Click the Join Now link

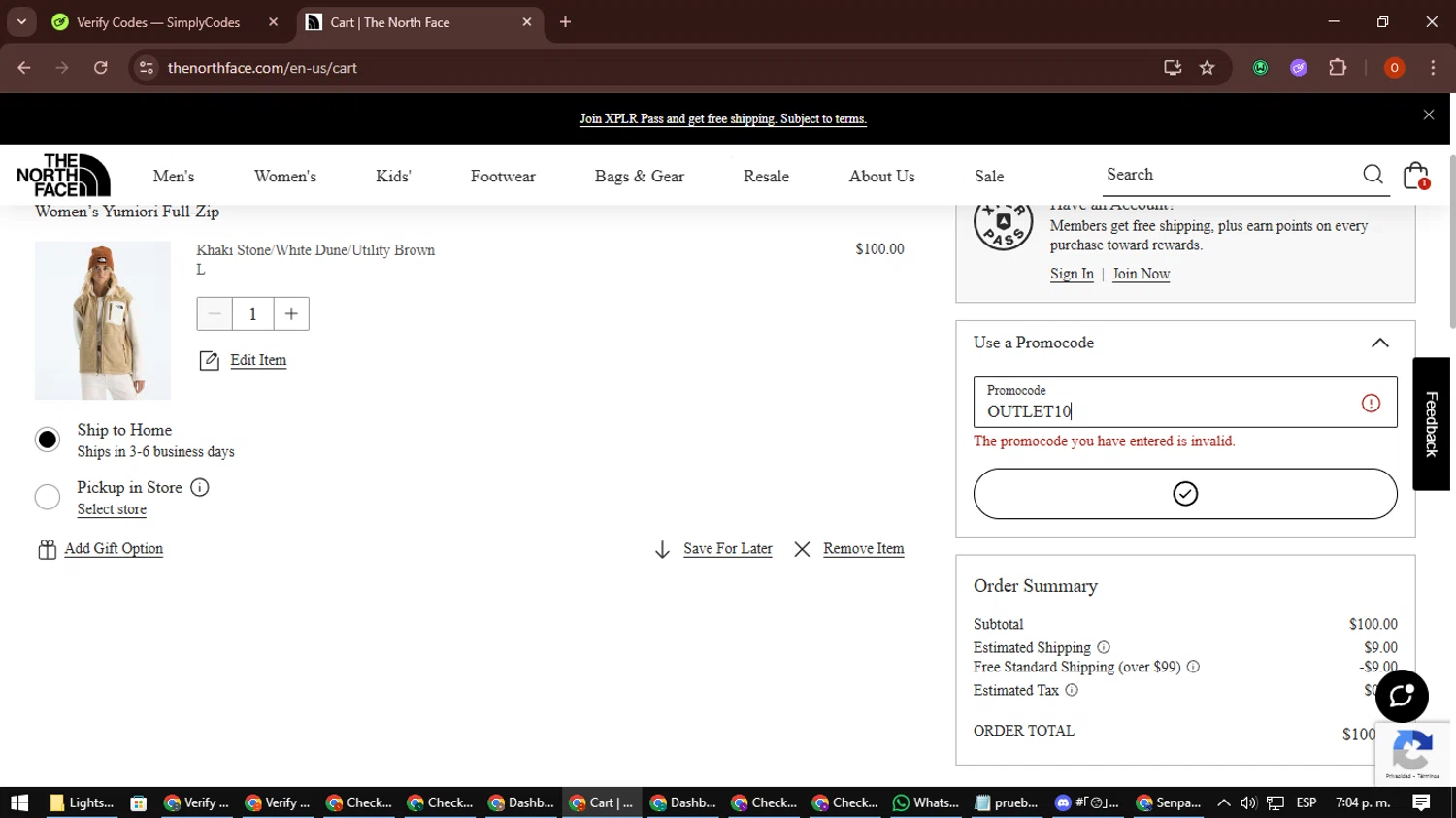click(1141, 274)
